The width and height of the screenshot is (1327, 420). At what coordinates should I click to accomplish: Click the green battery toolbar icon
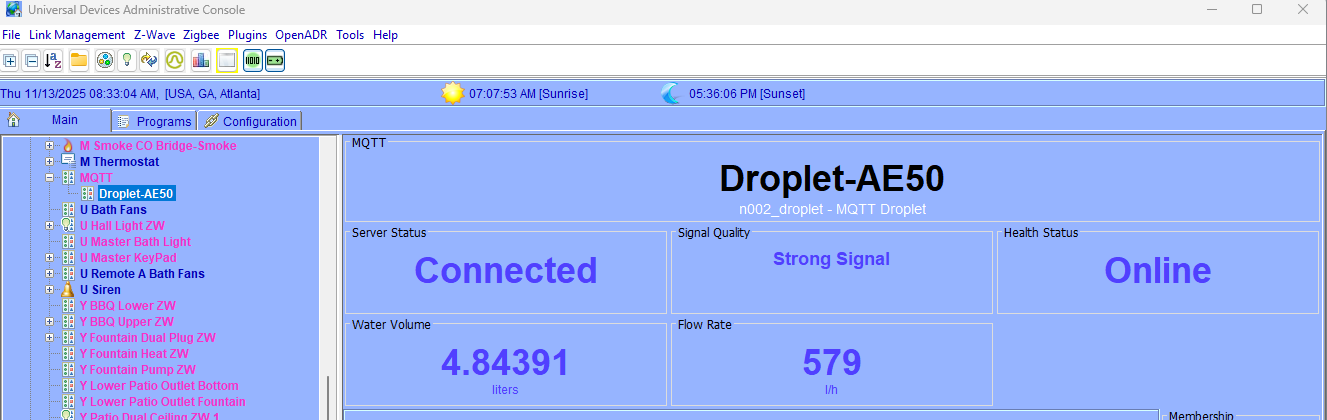coord(274,61)
